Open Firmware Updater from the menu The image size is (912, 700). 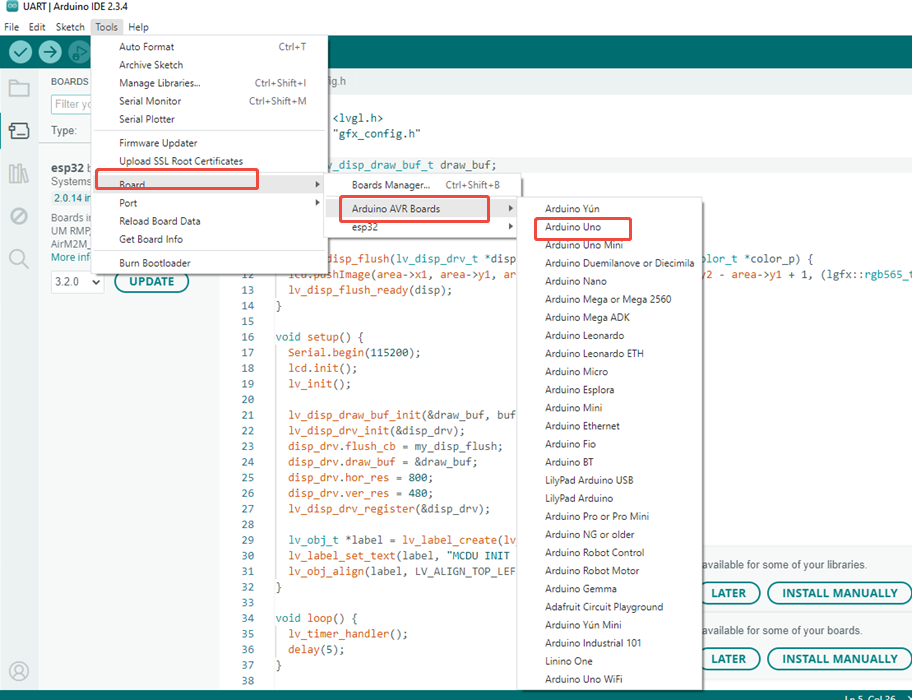tap(209, 142)
